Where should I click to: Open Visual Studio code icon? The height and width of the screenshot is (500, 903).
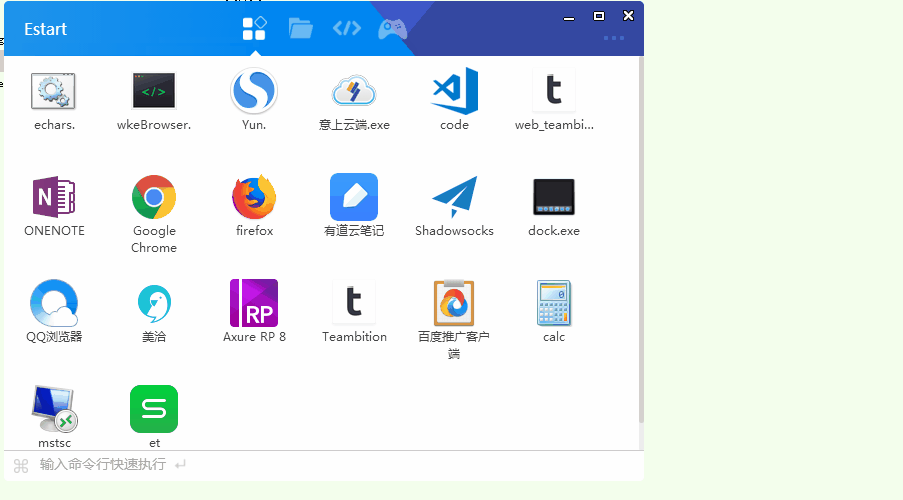click(454, 91)
